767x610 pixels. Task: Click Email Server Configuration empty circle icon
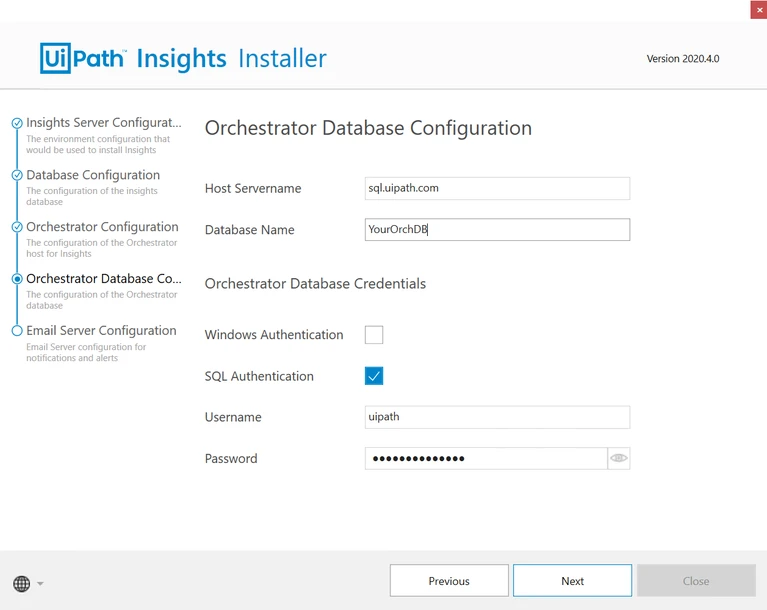(x=17, y=331)
